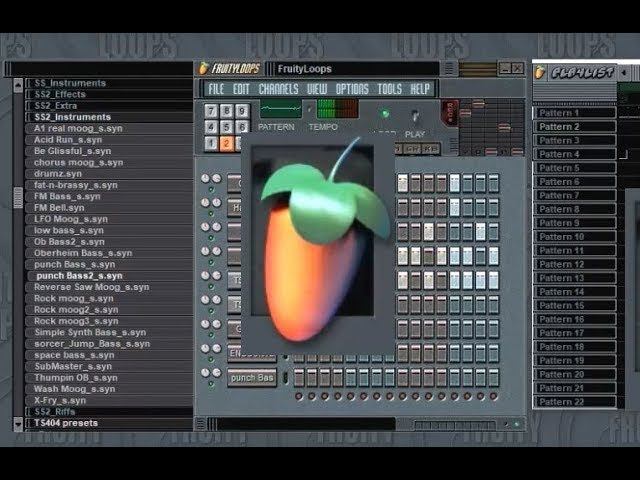The height and width of the screenshot is (480, 640).
Task: Select pattern number 9 on the keypad
Action: (x=242, y=111)
